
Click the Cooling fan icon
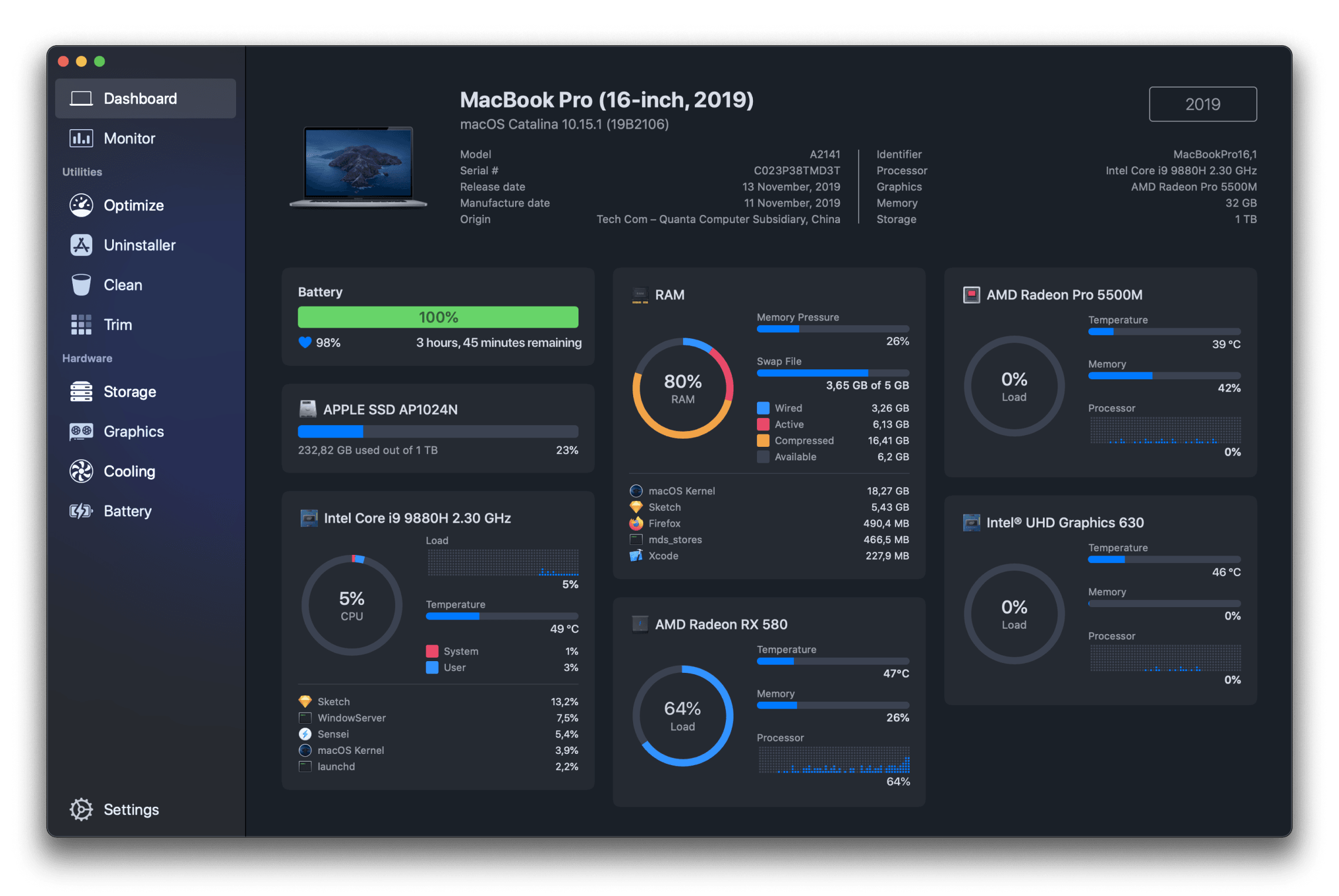click(x=81, y=471)
